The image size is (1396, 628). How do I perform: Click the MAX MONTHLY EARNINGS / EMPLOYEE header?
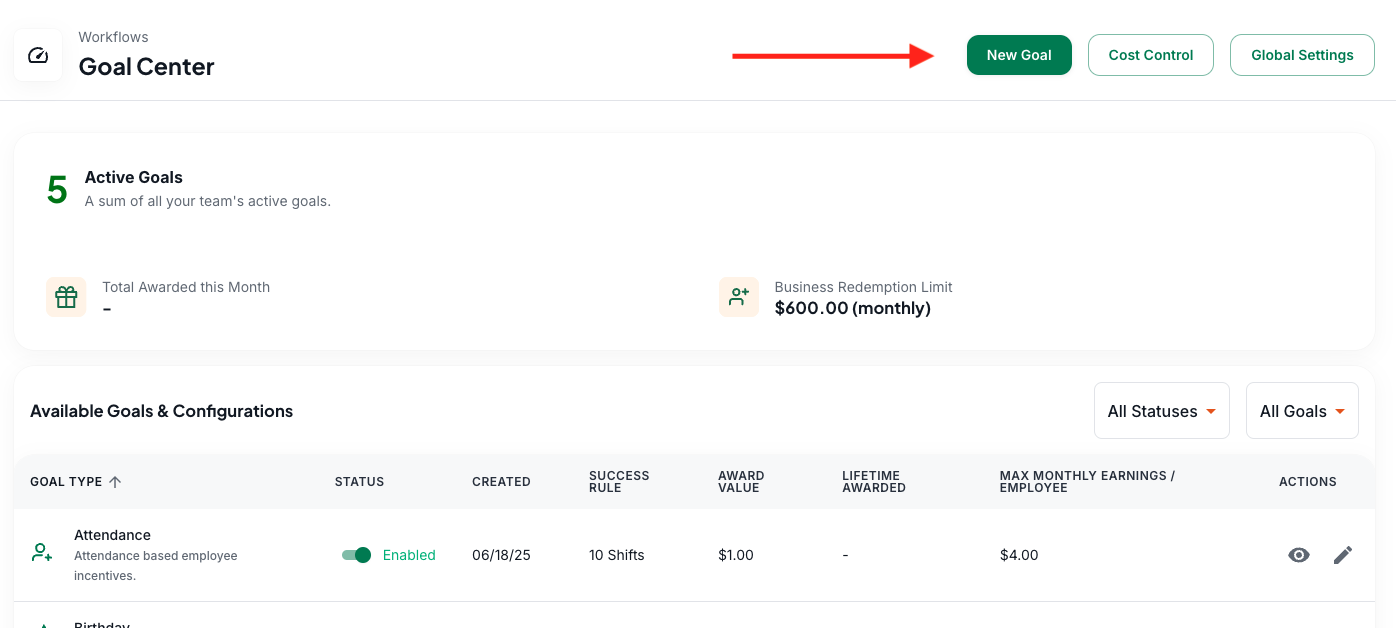pos(1087,482)
